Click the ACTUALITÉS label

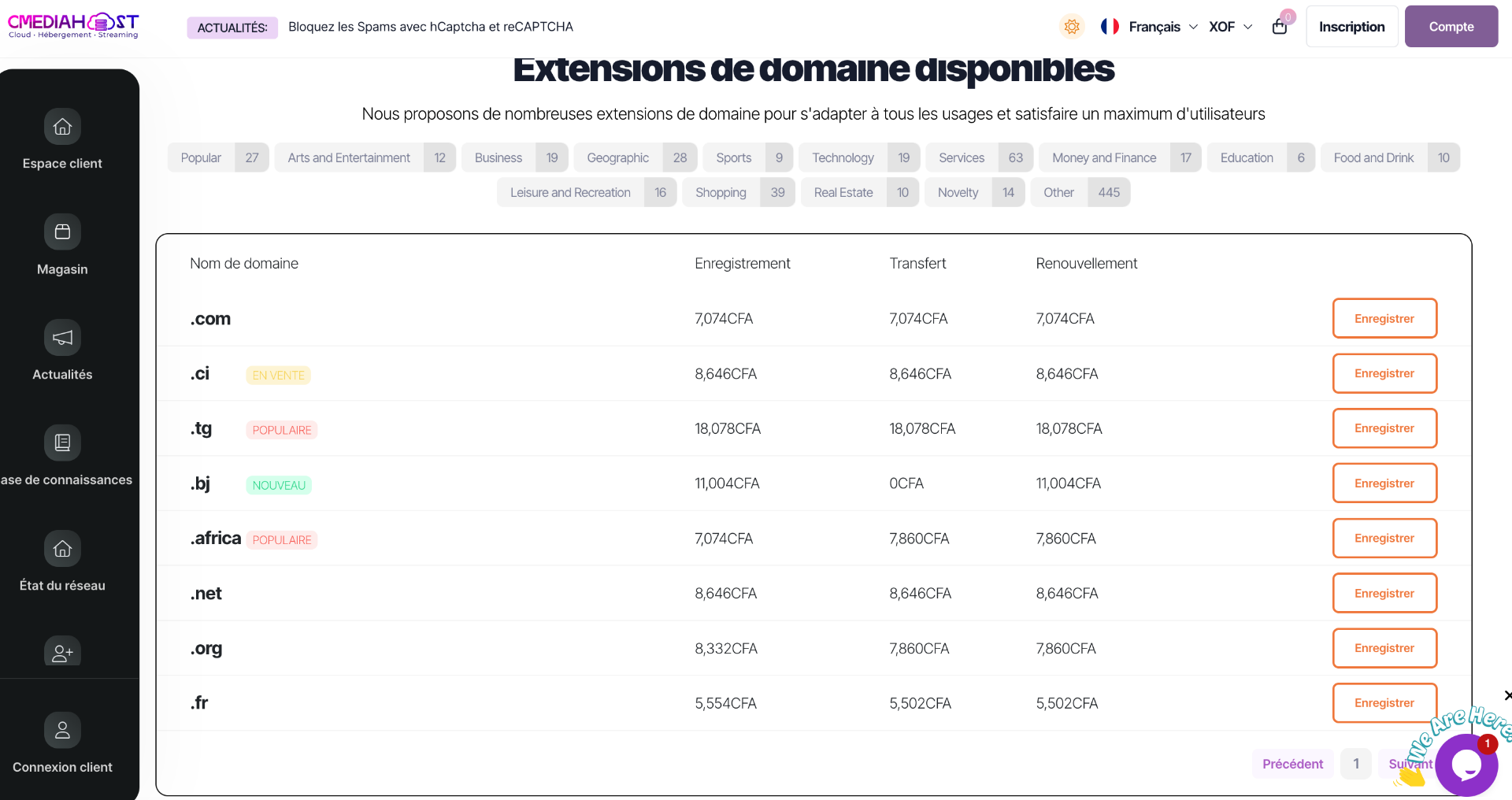pos(232,28)
